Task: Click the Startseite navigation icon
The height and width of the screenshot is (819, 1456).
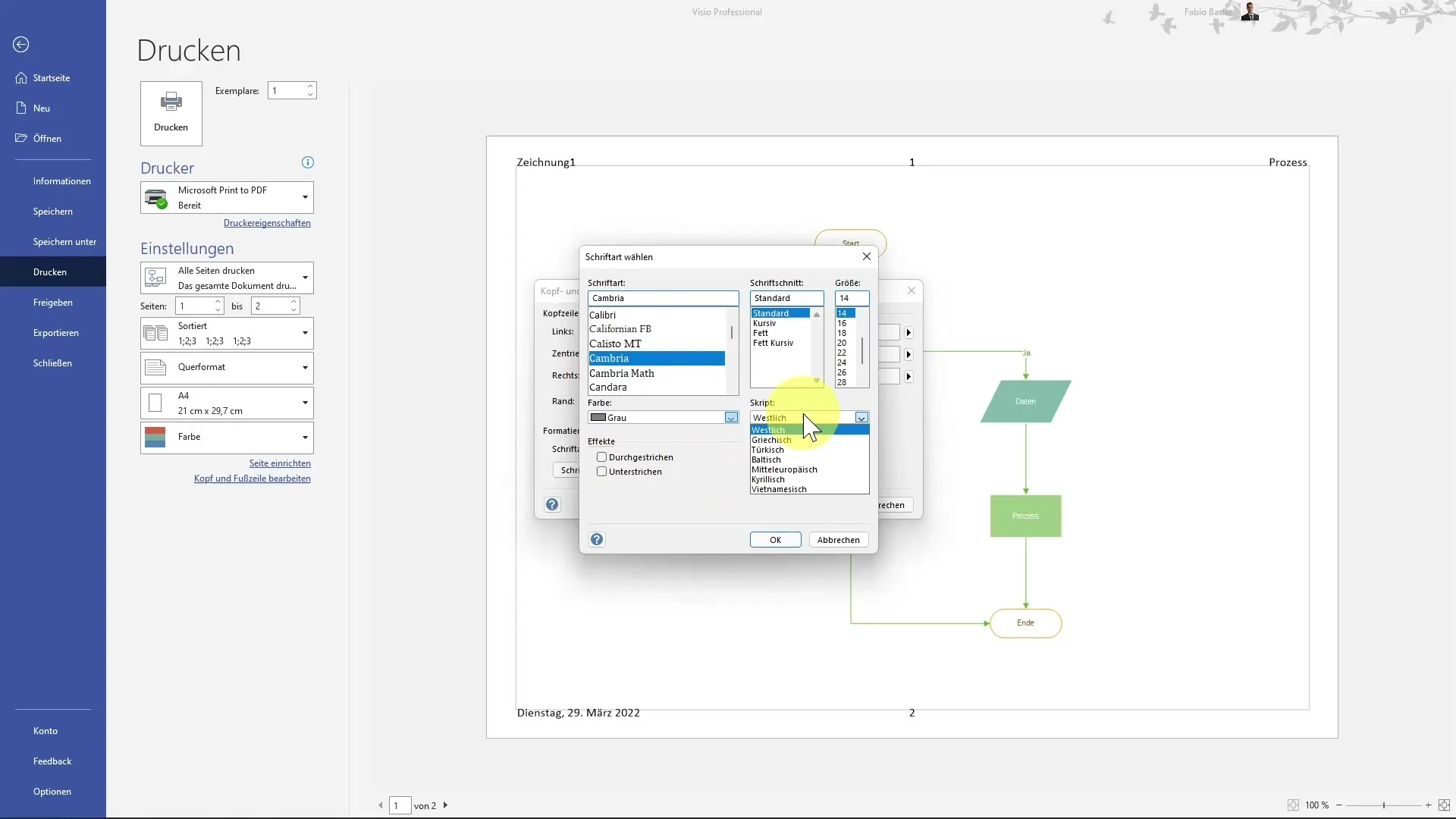Action: pyautogui.click(x=21, y=77)
